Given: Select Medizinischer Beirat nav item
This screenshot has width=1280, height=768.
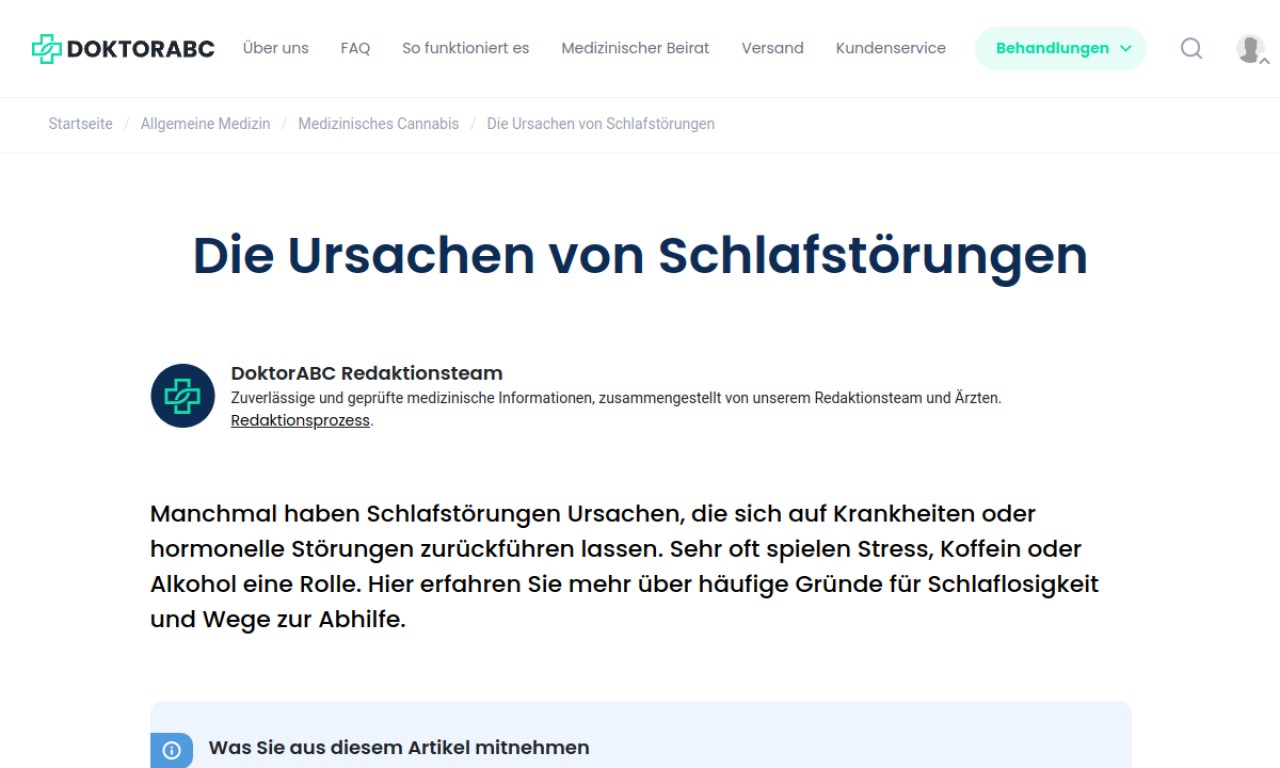Looking at the screenshot, I should click(635, 48).
